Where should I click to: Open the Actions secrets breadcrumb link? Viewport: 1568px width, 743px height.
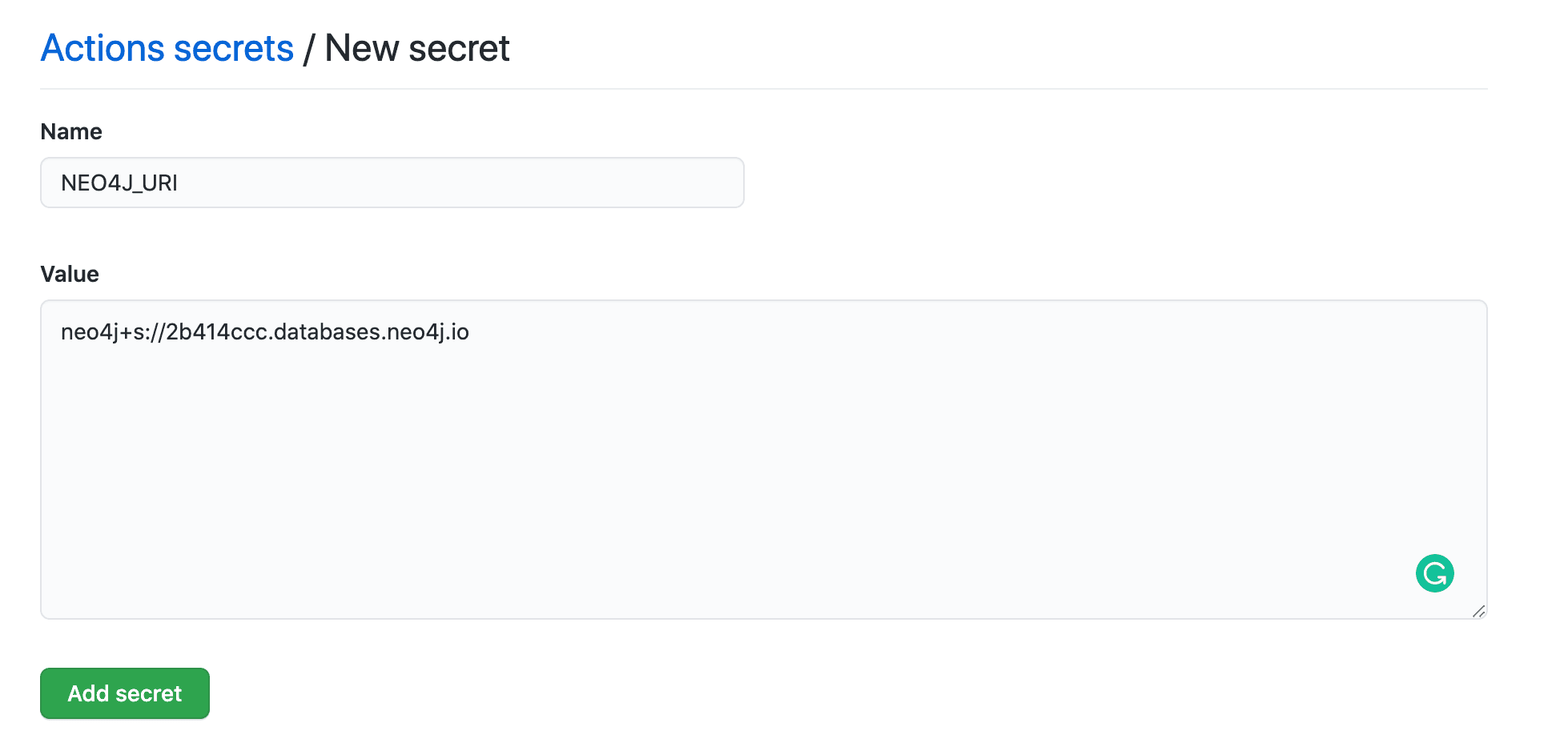click(x=167, y=48)
